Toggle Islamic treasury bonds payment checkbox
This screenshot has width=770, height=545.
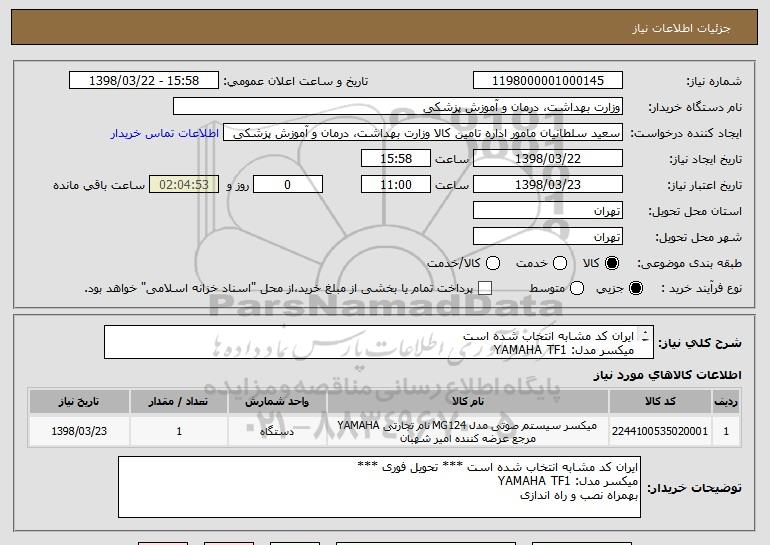click(485, 288)
